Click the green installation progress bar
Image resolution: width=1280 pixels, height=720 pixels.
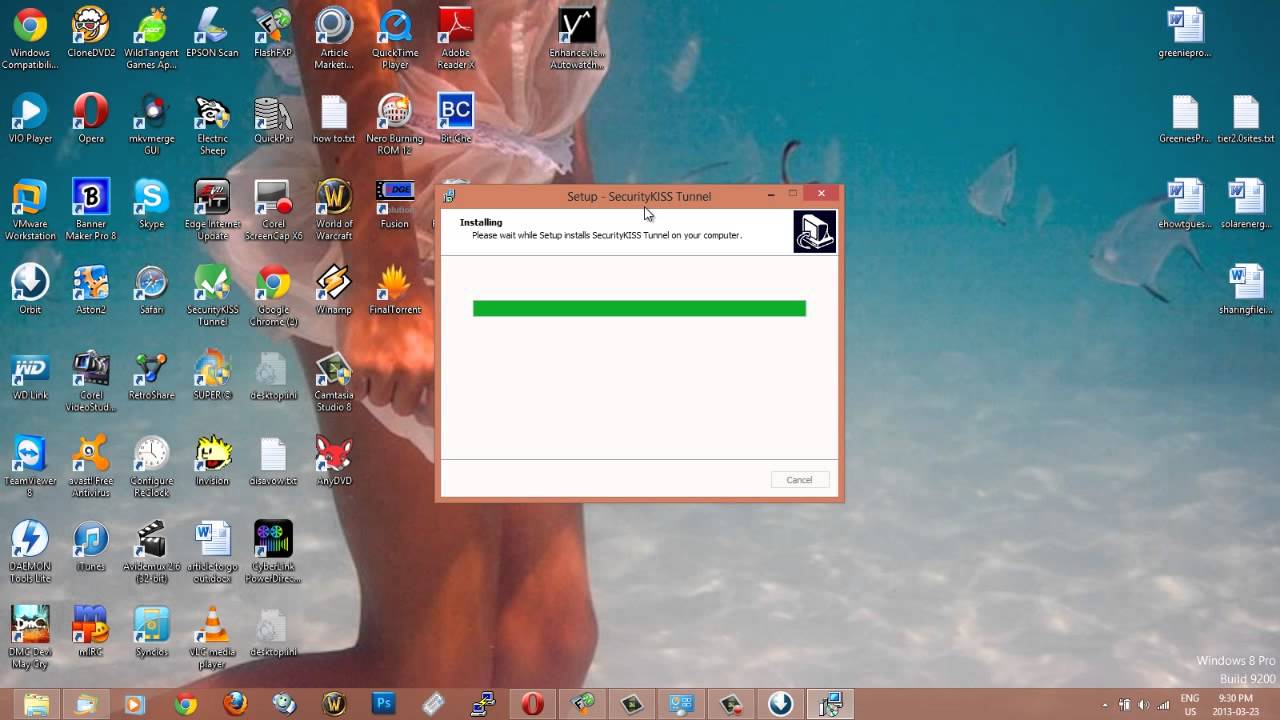click(639, 309)
